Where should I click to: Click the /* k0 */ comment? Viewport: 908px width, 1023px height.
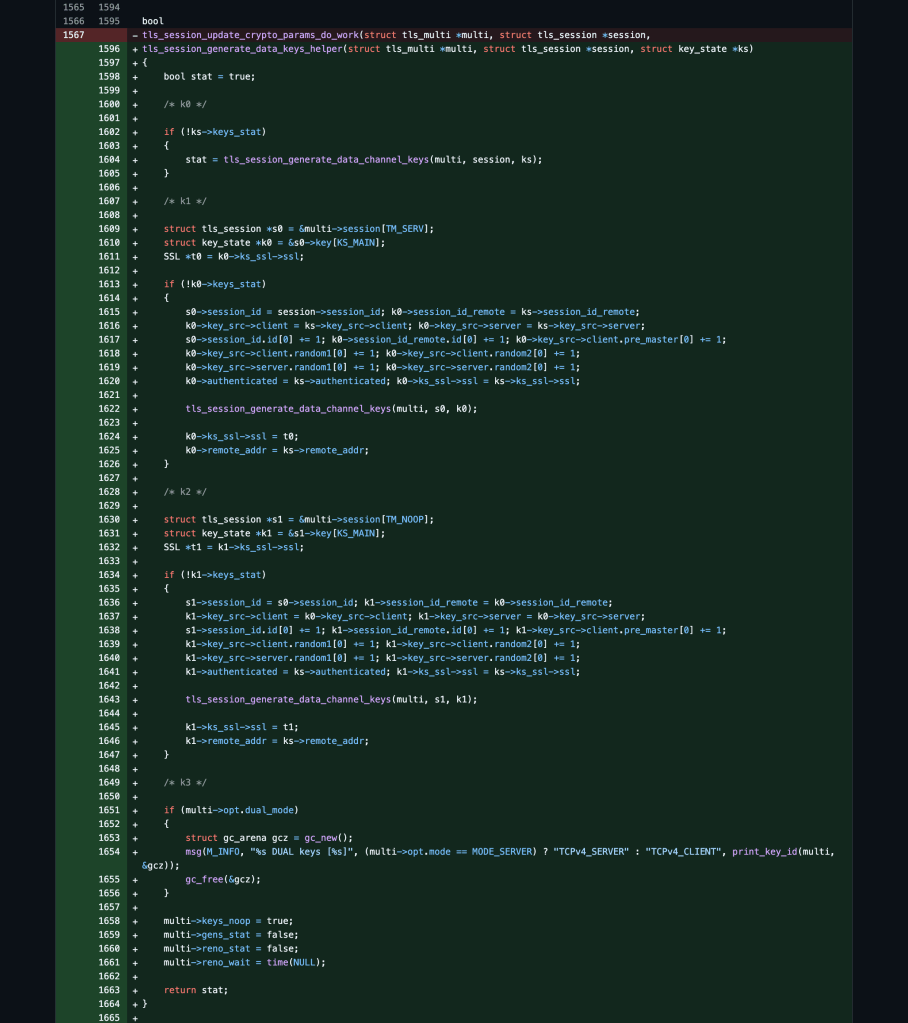click(184, 104)
